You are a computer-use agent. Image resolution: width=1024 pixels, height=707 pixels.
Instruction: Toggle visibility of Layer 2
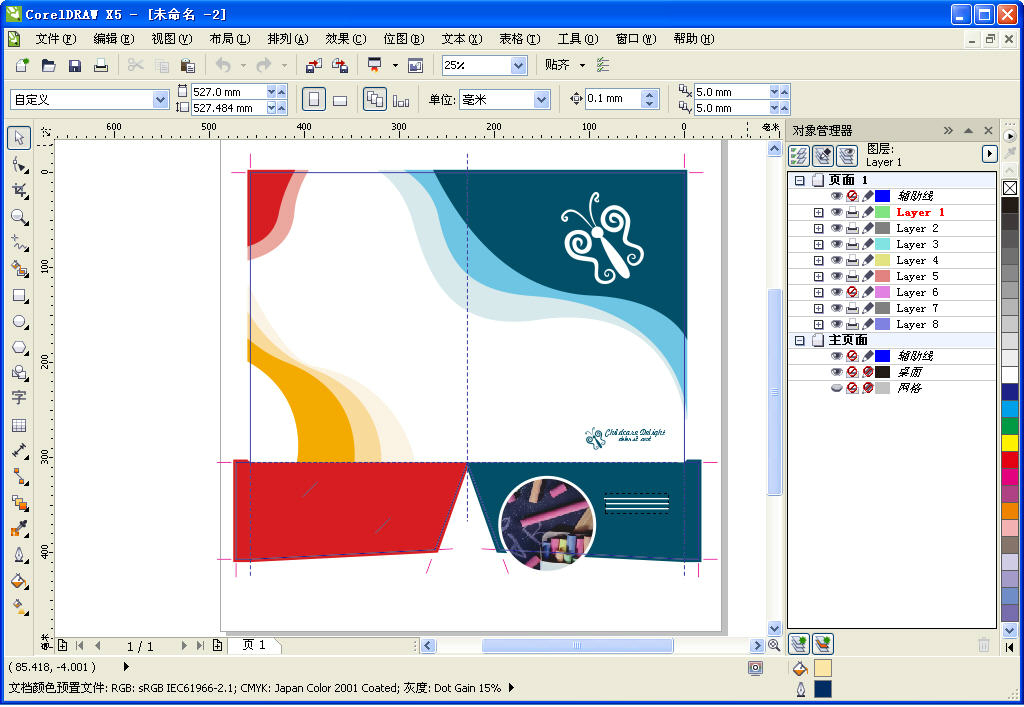point(838,228)
